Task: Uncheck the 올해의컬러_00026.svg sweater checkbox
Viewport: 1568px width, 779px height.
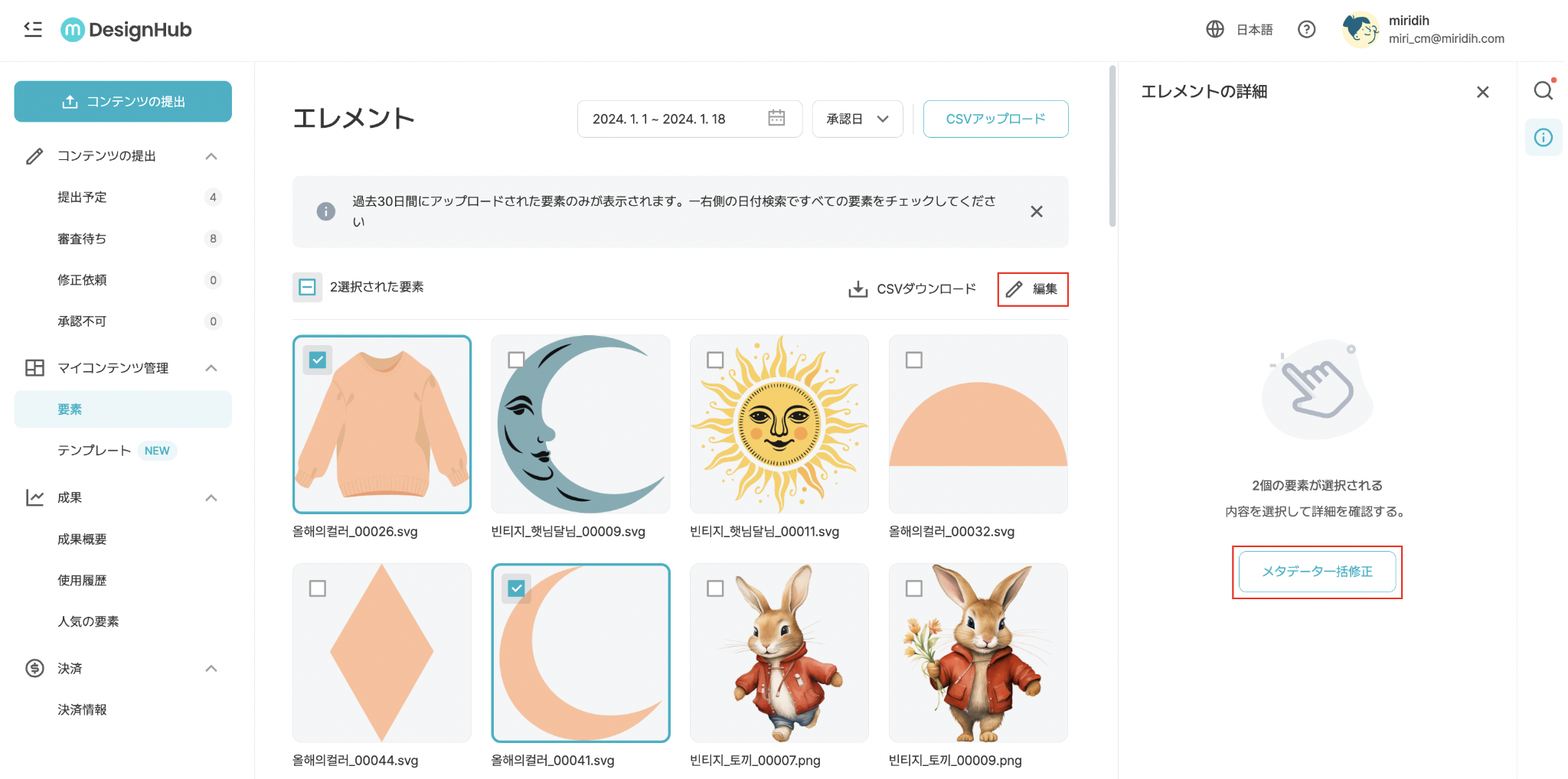Action: (318, 360)
